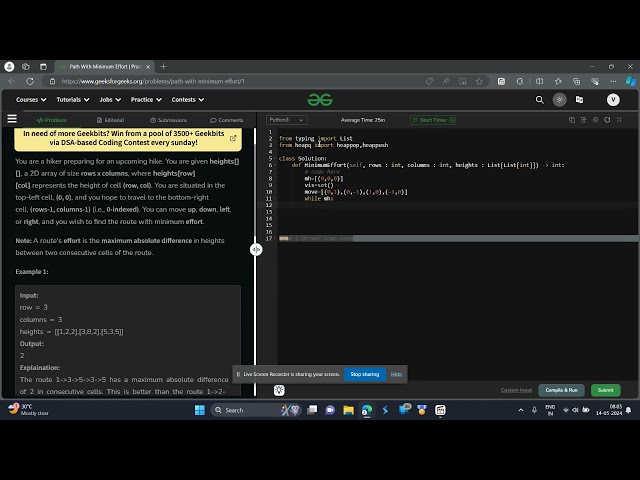Click line 11 fold arrow in editor

click(x=276, y=198)
